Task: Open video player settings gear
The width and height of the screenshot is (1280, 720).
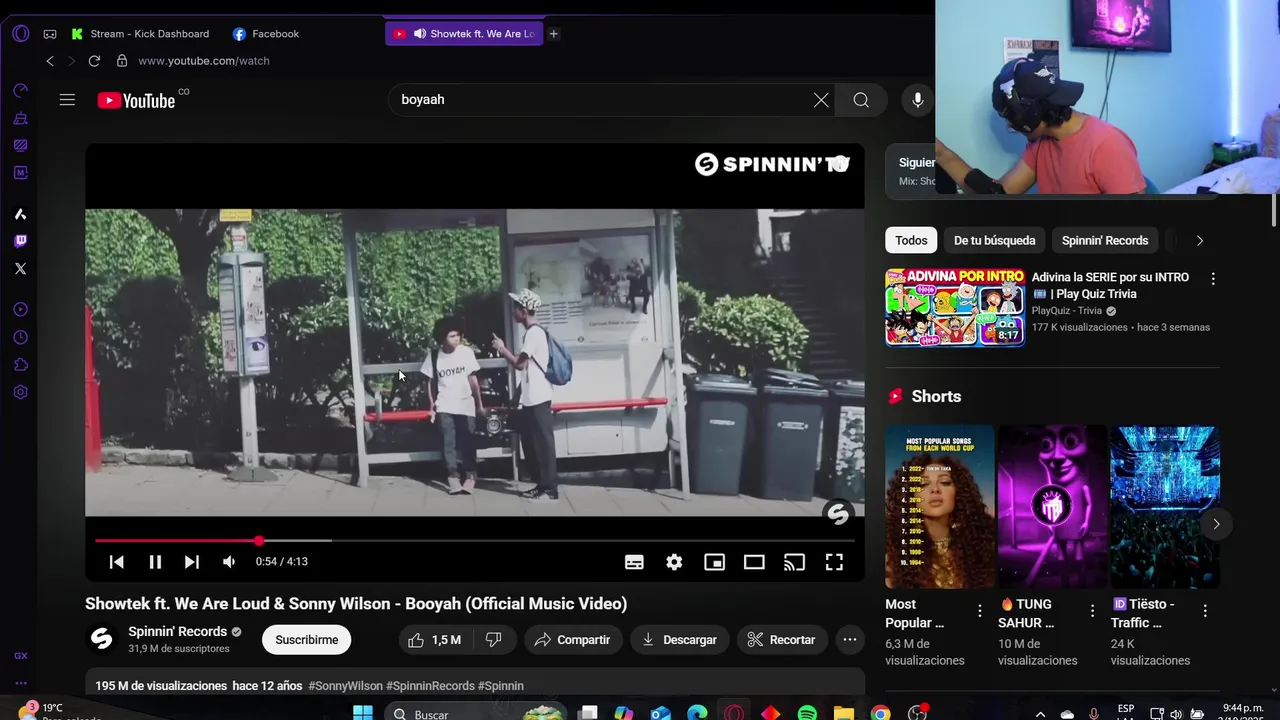Action: tap(674, 562)
